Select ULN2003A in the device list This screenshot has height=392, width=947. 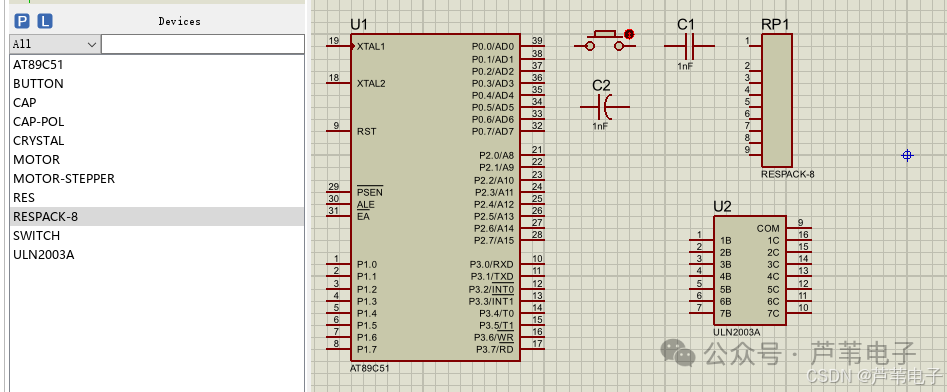157,255
